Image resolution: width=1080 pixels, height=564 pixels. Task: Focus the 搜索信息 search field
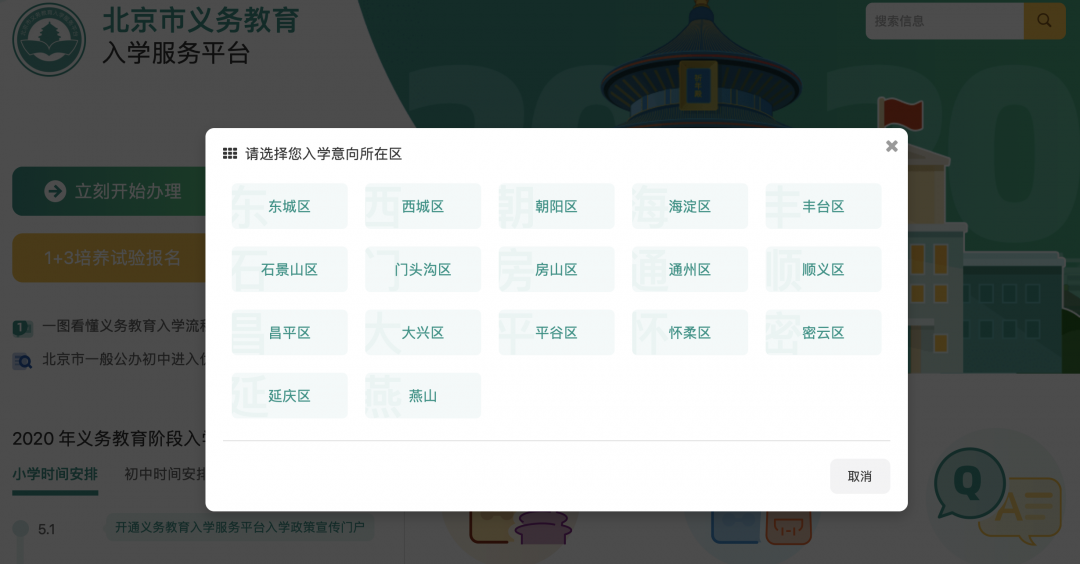click(x=944, y=21)
